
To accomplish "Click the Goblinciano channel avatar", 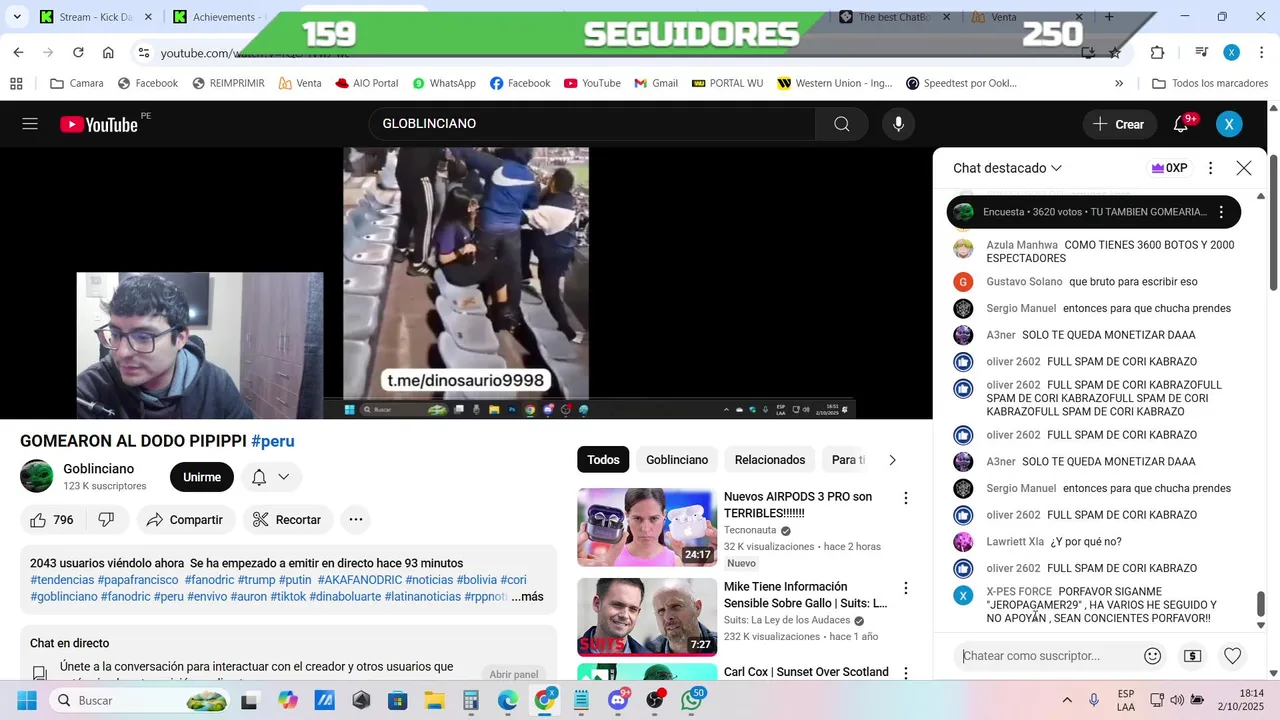I will [37, 476].
